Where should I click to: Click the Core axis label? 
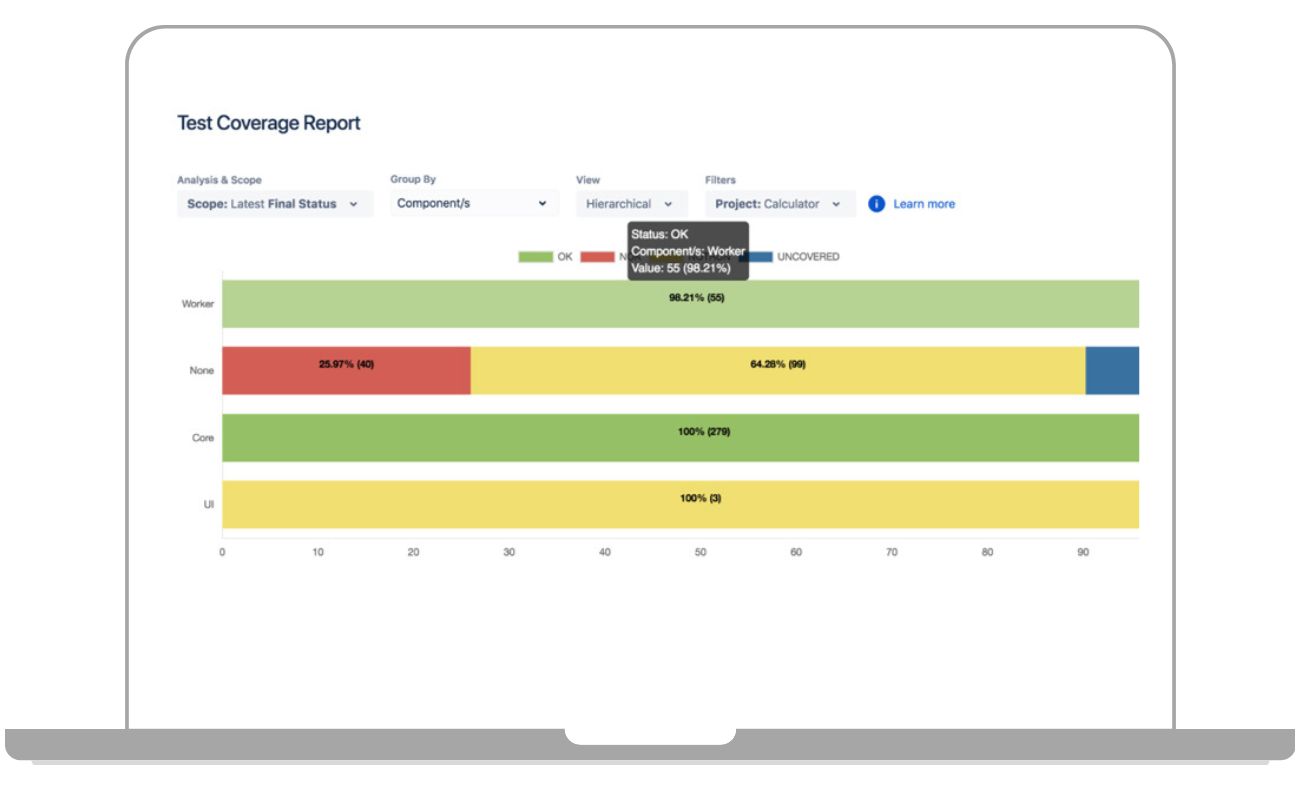coord(203,438)
